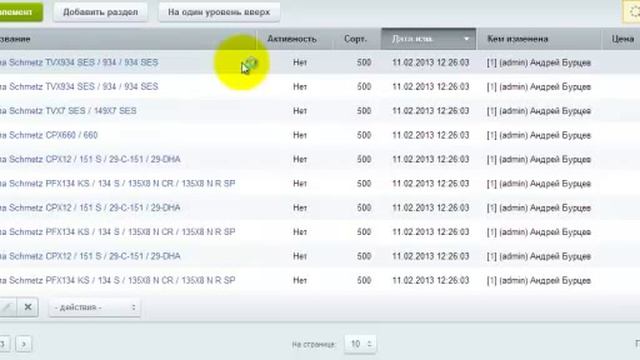Select 'Нет' in the TVX7 SES row
This screenshot has height=360, width=640.
coord(300,111)
